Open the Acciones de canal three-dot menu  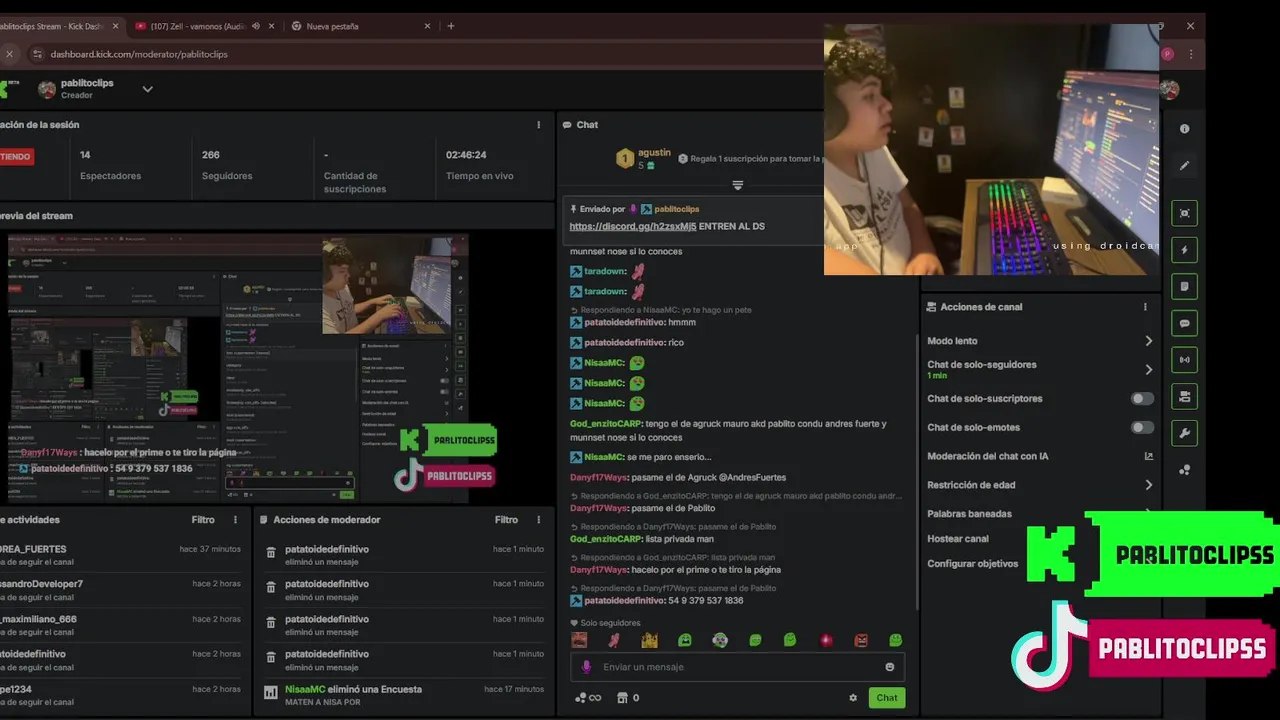(1145, 307)
